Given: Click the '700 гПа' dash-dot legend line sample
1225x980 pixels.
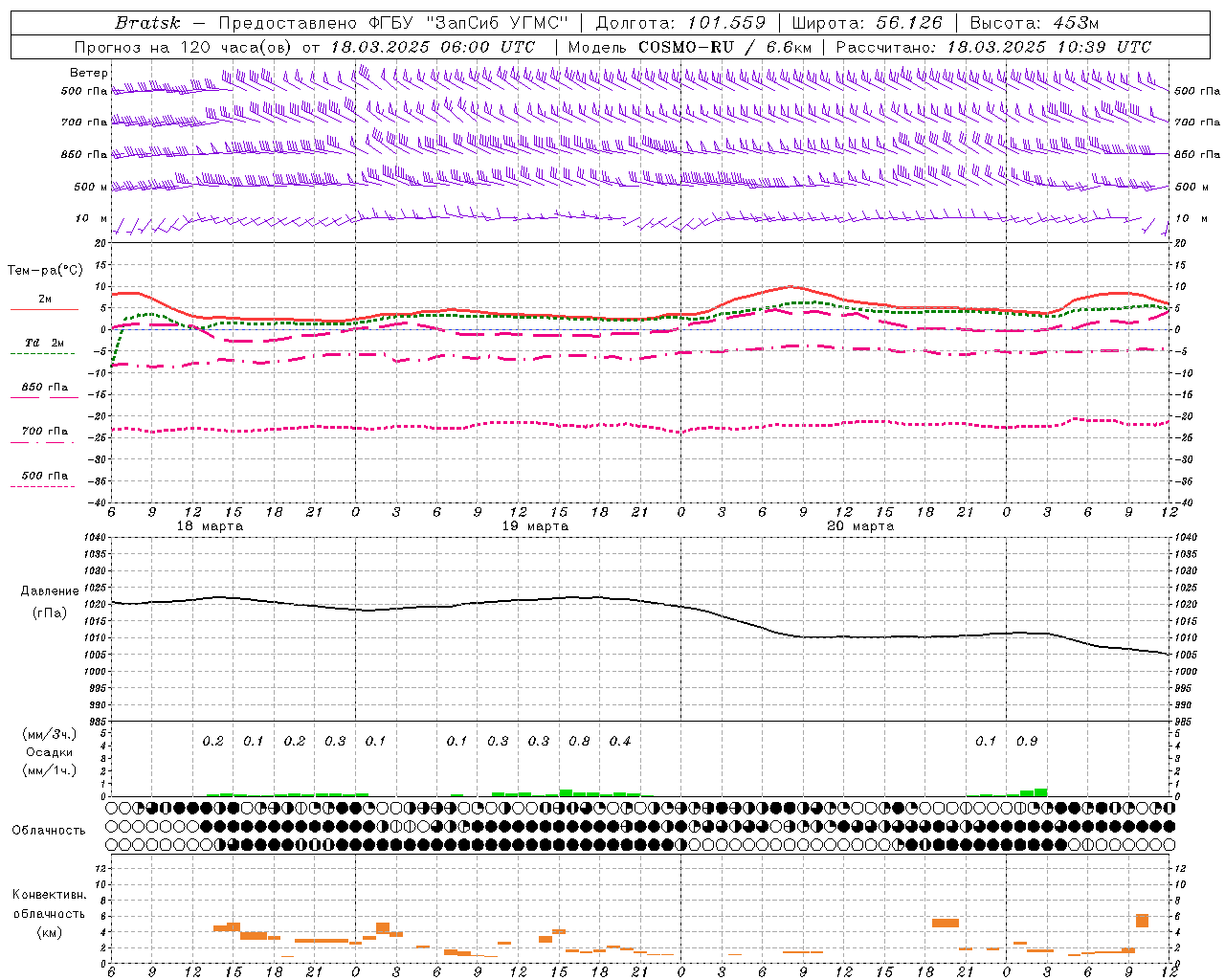Looking at the screenshot, I should tap(42, 442).
